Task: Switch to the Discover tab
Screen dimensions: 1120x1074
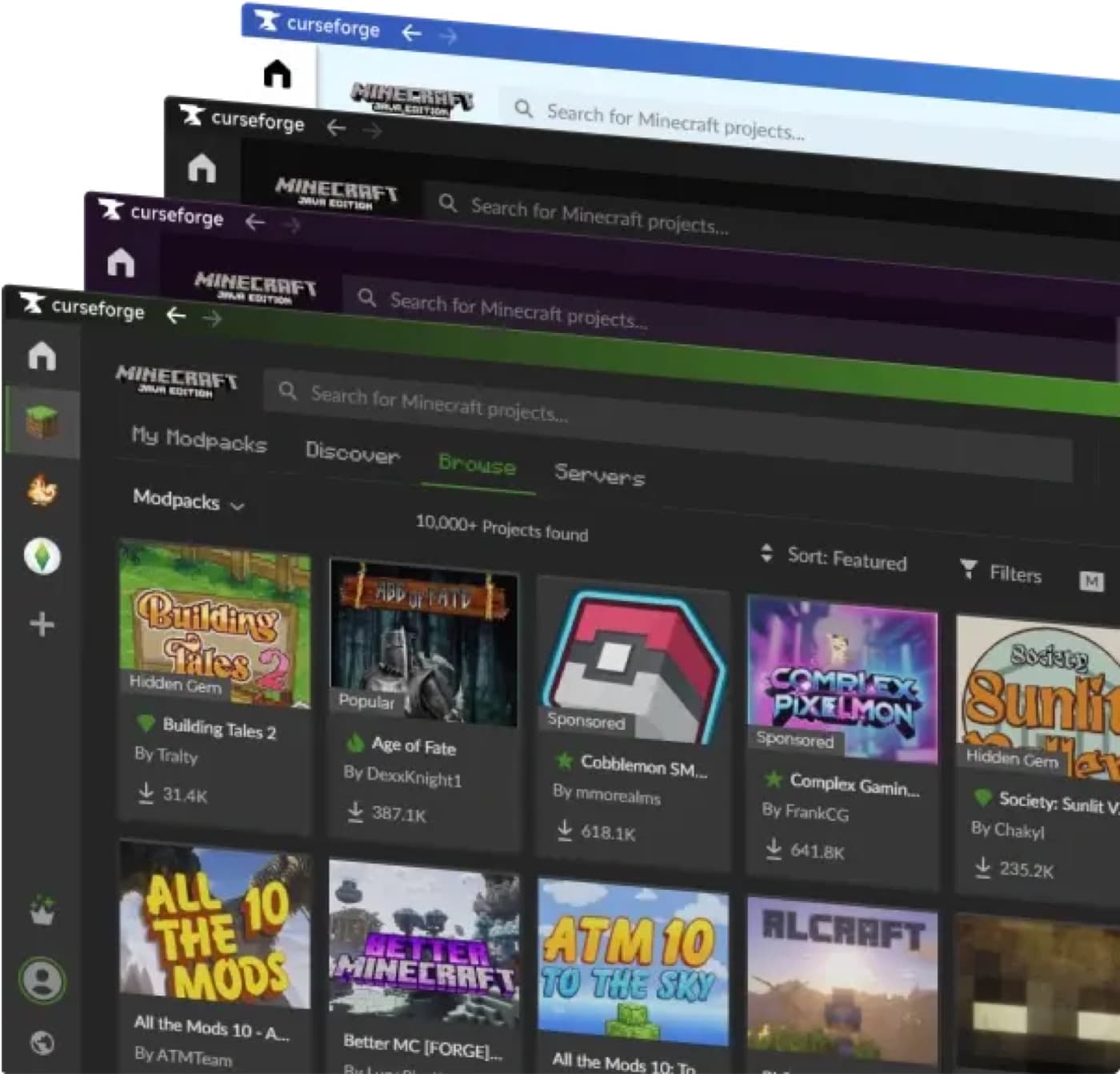Action: point(353,452)
